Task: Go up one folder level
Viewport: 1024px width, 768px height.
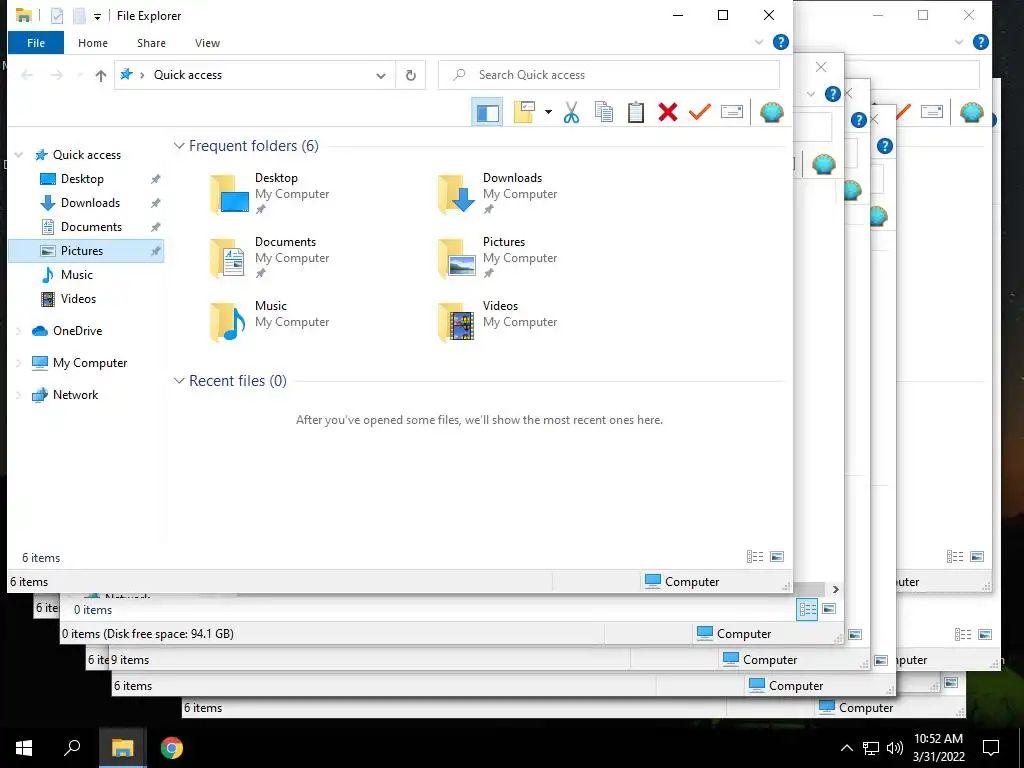Action: tap(101, 76)
